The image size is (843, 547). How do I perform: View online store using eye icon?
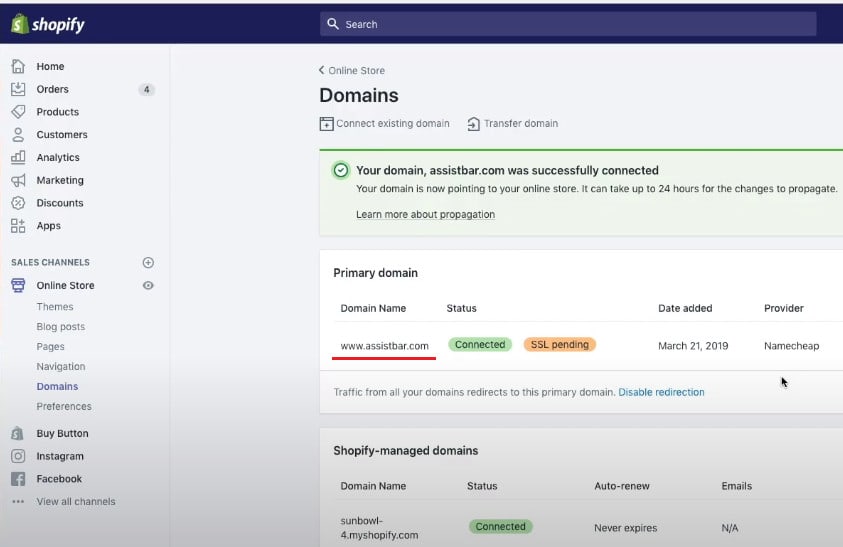148,286
